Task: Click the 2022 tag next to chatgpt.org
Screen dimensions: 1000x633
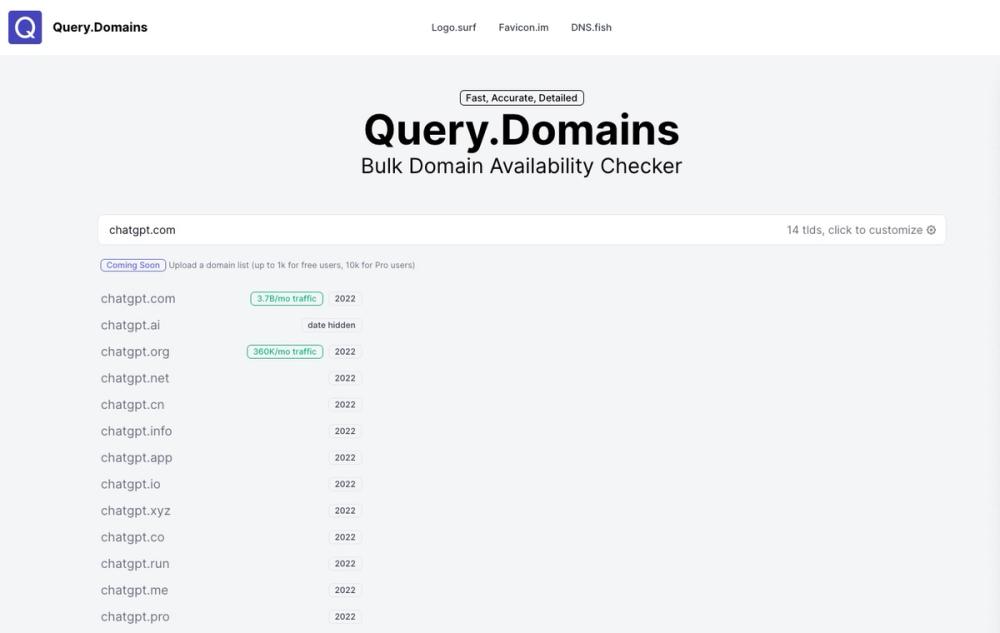Action: click(x=345, y=352)
